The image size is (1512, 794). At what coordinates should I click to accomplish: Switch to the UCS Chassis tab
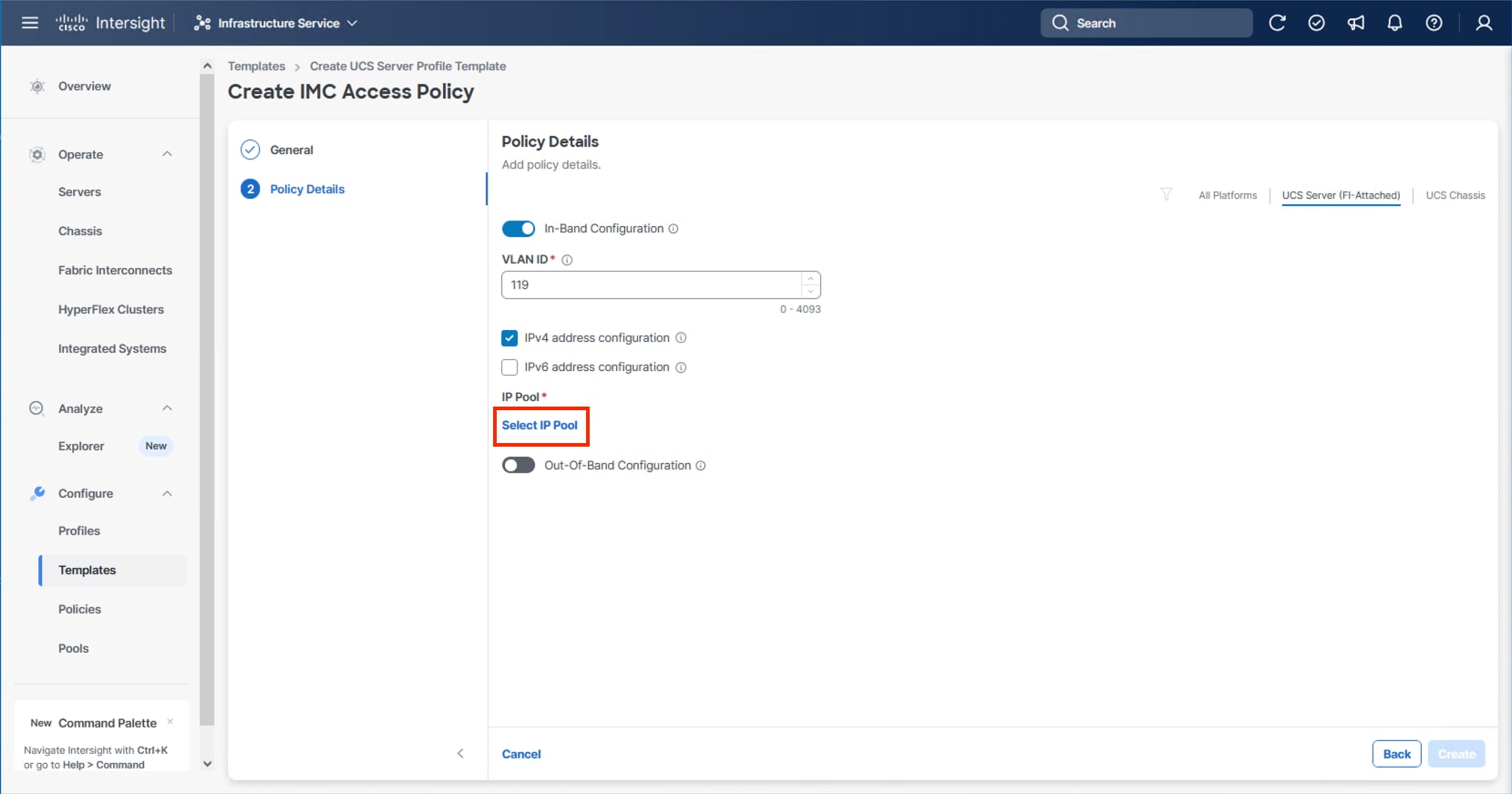[x=1455, y=195]
